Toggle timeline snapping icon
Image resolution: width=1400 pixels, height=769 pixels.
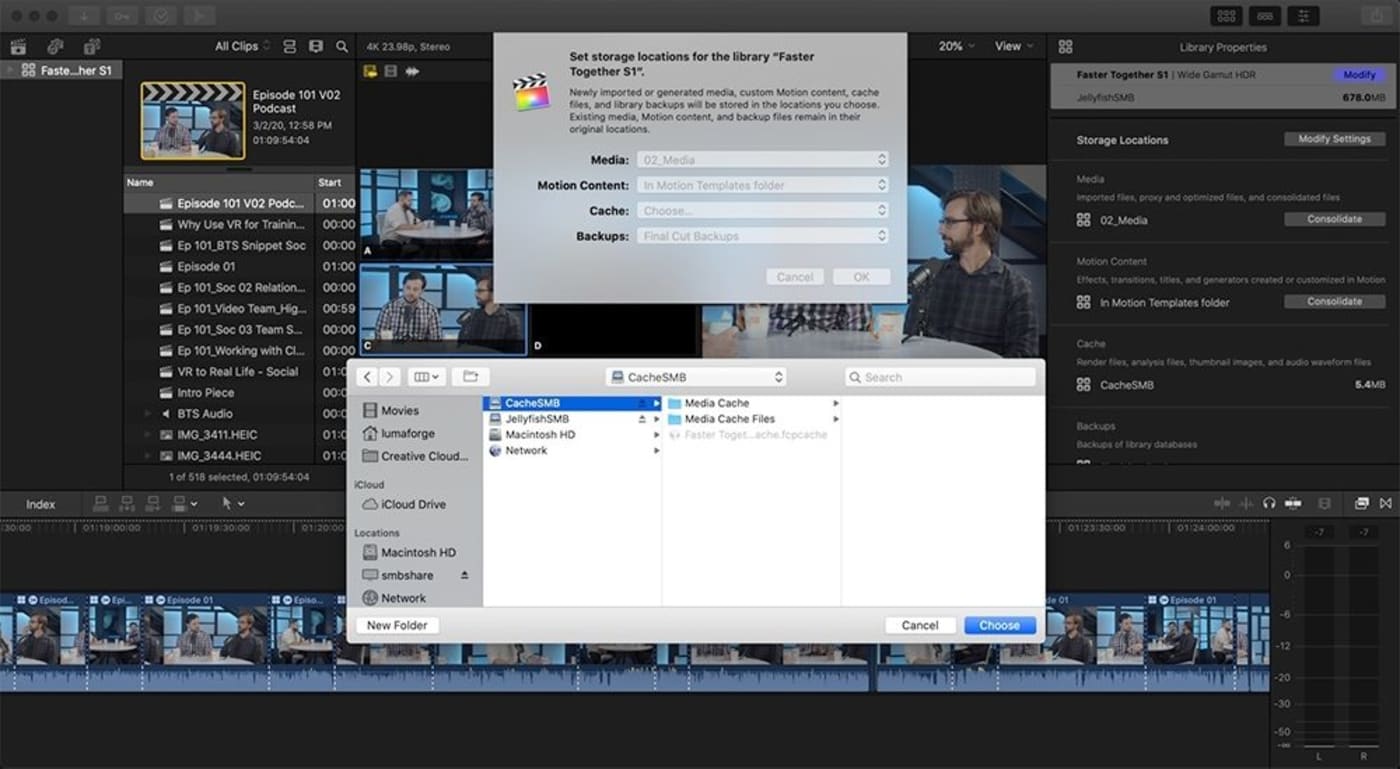pyautogui.click(x=1293, y=504)
